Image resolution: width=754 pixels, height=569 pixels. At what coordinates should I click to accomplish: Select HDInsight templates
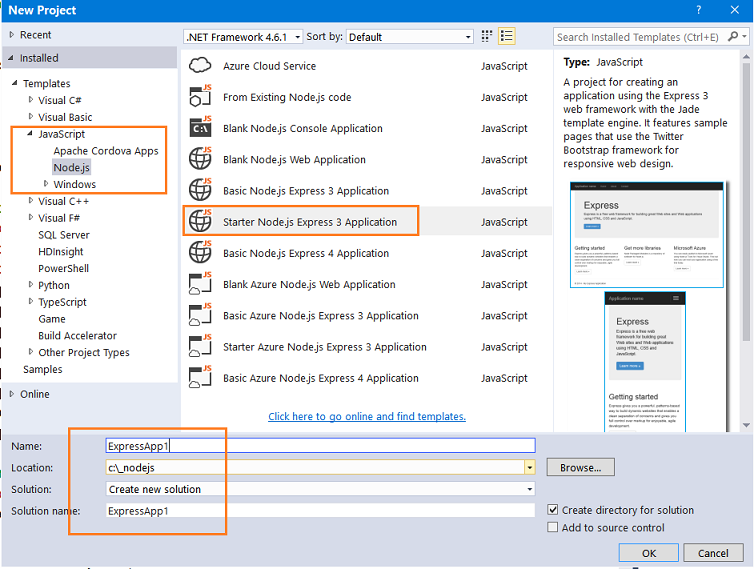point(61,252)
